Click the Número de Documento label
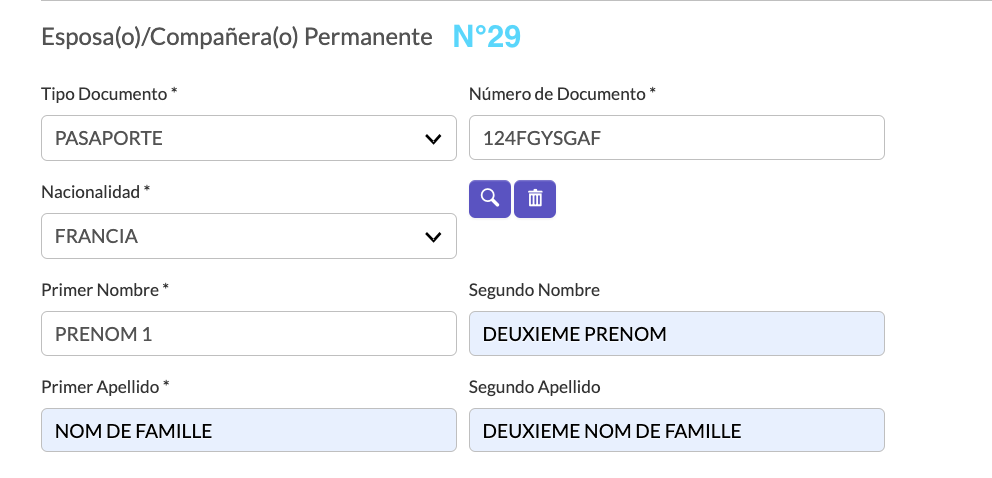 pyautogui.click(x=562, y=94)
